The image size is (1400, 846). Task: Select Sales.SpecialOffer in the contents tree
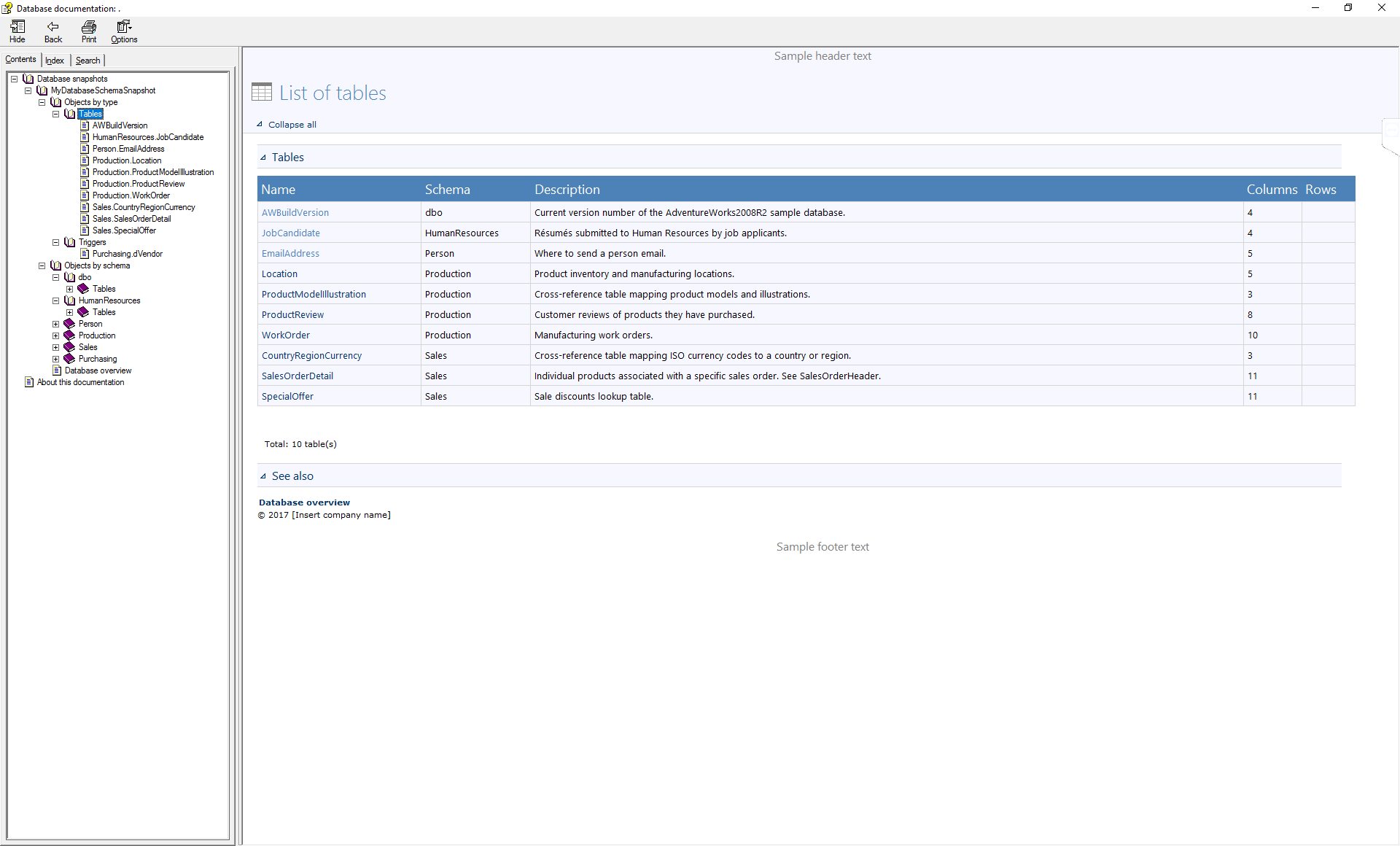124,230
